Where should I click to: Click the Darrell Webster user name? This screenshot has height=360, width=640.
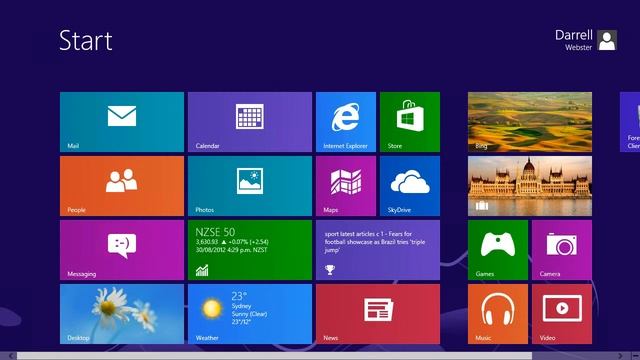(573, 40)
